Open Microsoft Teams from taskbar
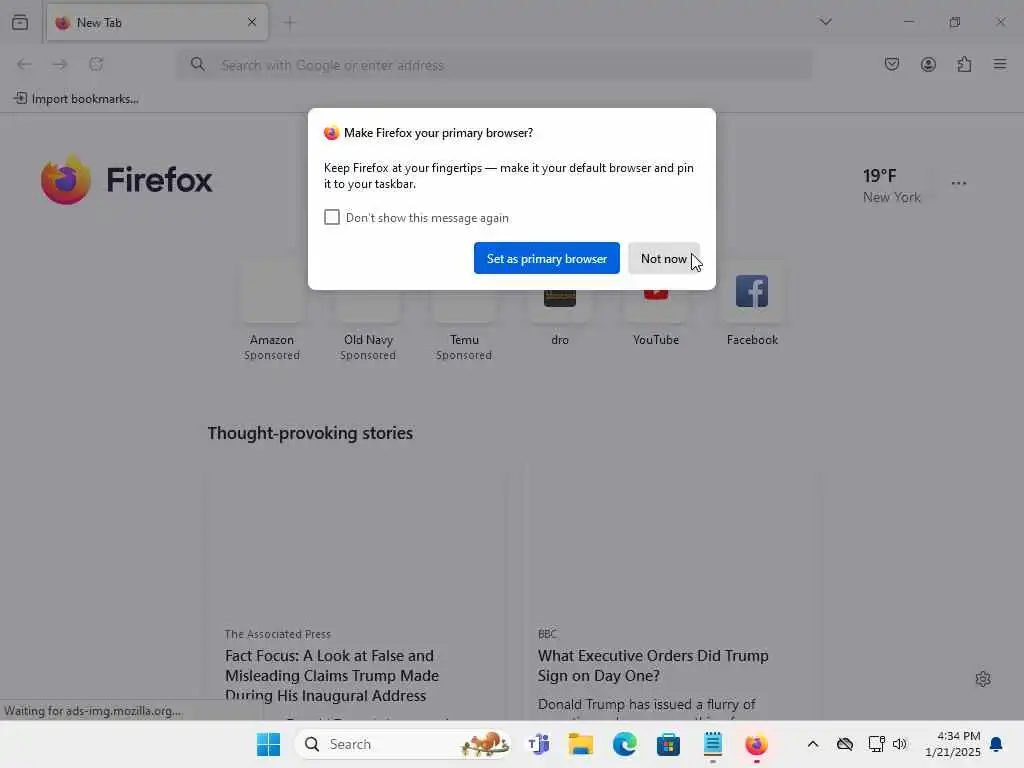Image resolution: width=1024 pixels, height=768 pixels. [x=538, y=744]
